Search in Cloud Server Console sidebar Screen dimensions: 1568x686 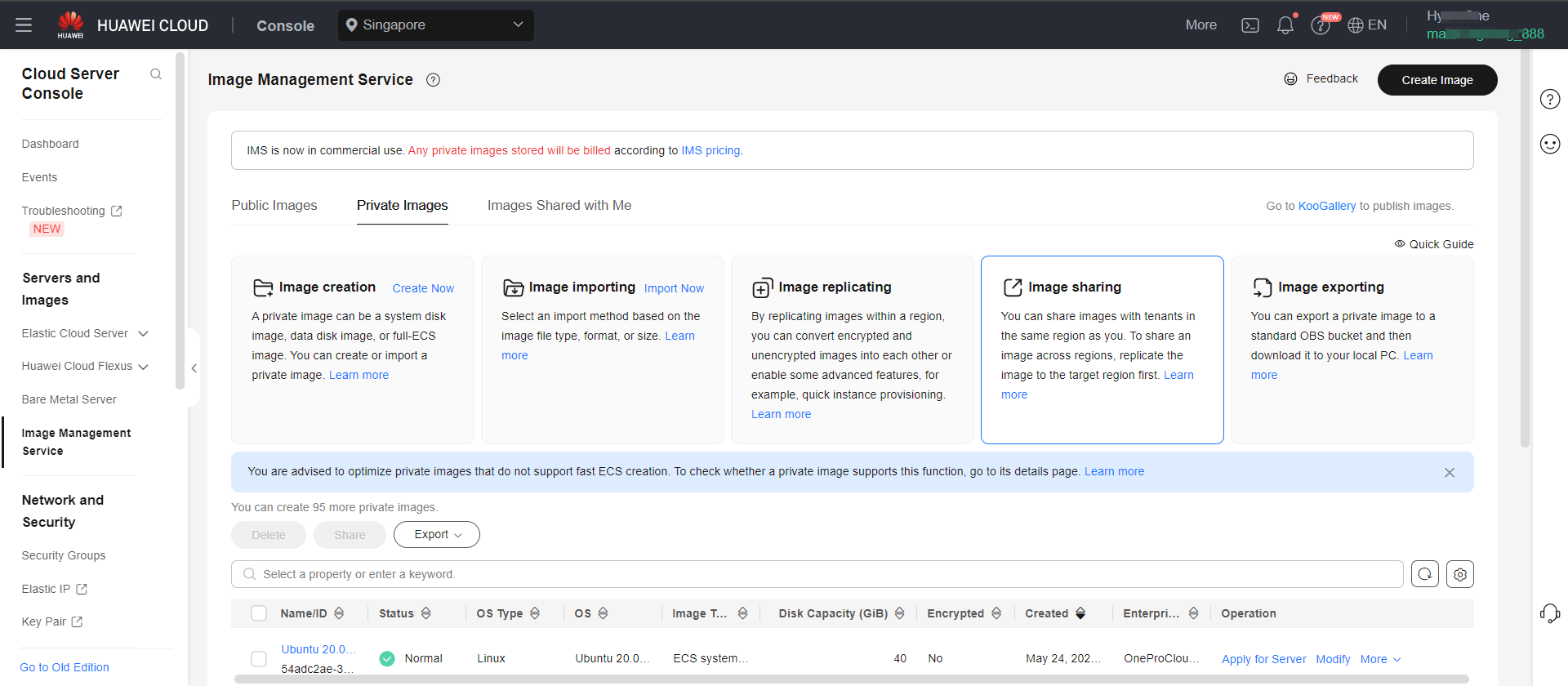pos(156,74)
